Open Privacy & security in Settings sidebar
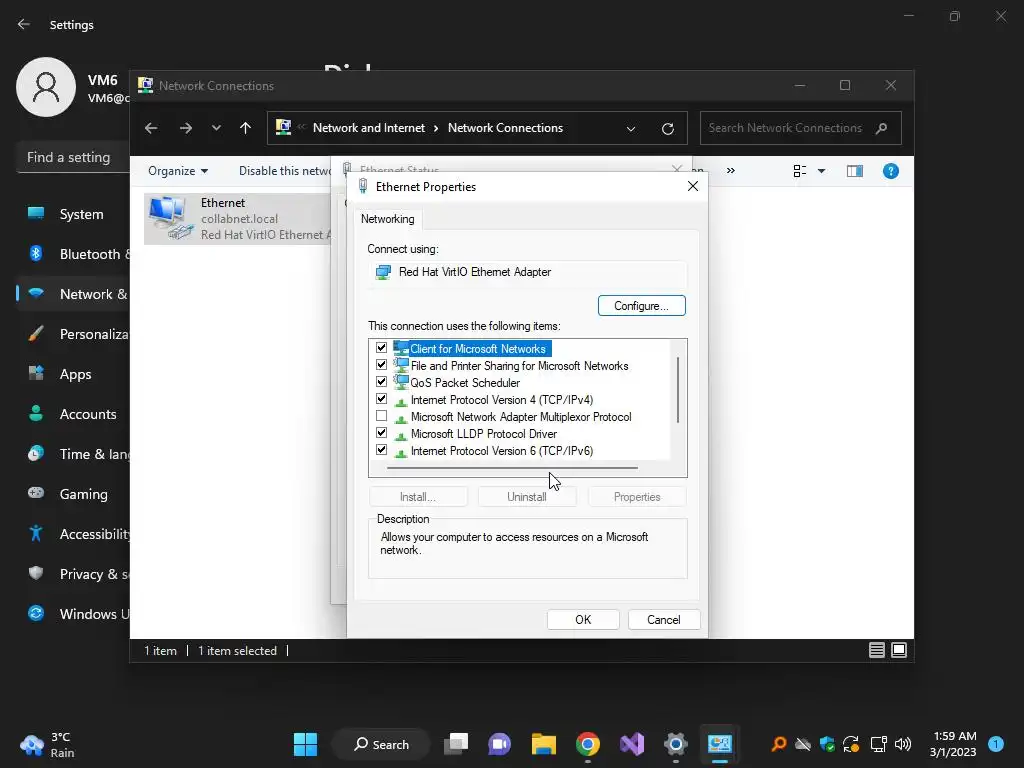The width and height of the screenshot is (1024, 768). (x=74, y=574)
